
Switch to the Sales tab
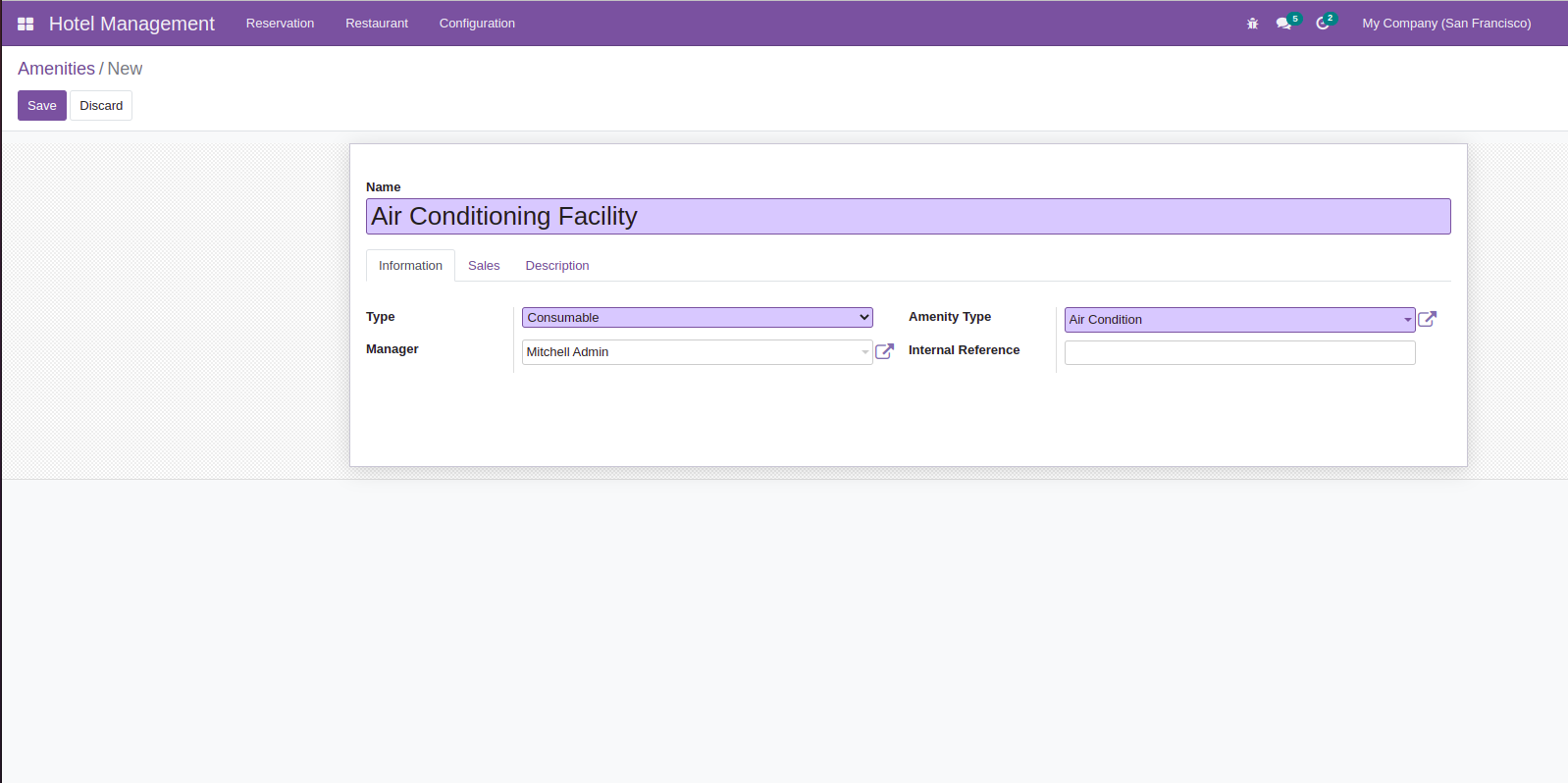click(484, 266)
